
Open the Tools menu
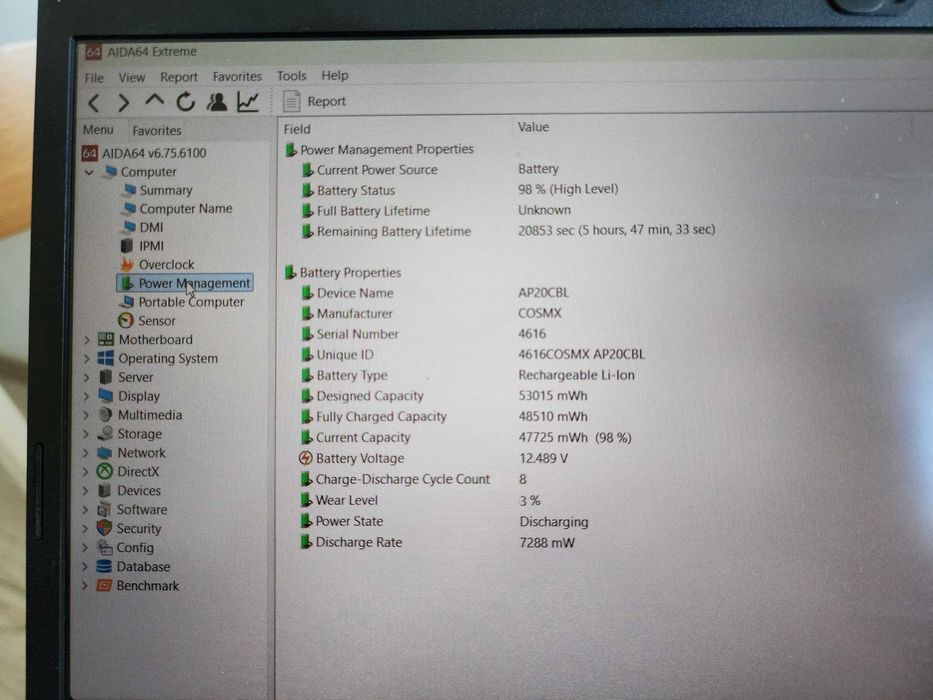(291, 76)
